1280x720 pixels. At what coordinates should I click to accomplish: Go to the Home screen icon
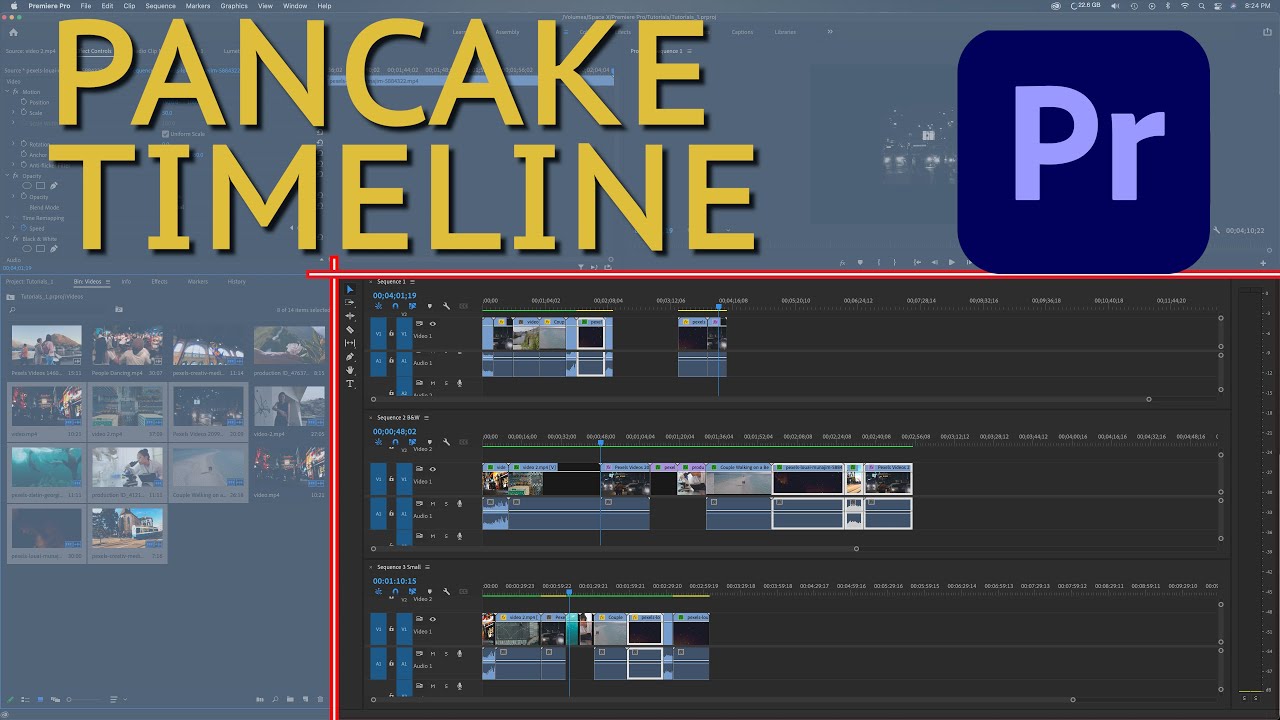(x=13, y=32)
